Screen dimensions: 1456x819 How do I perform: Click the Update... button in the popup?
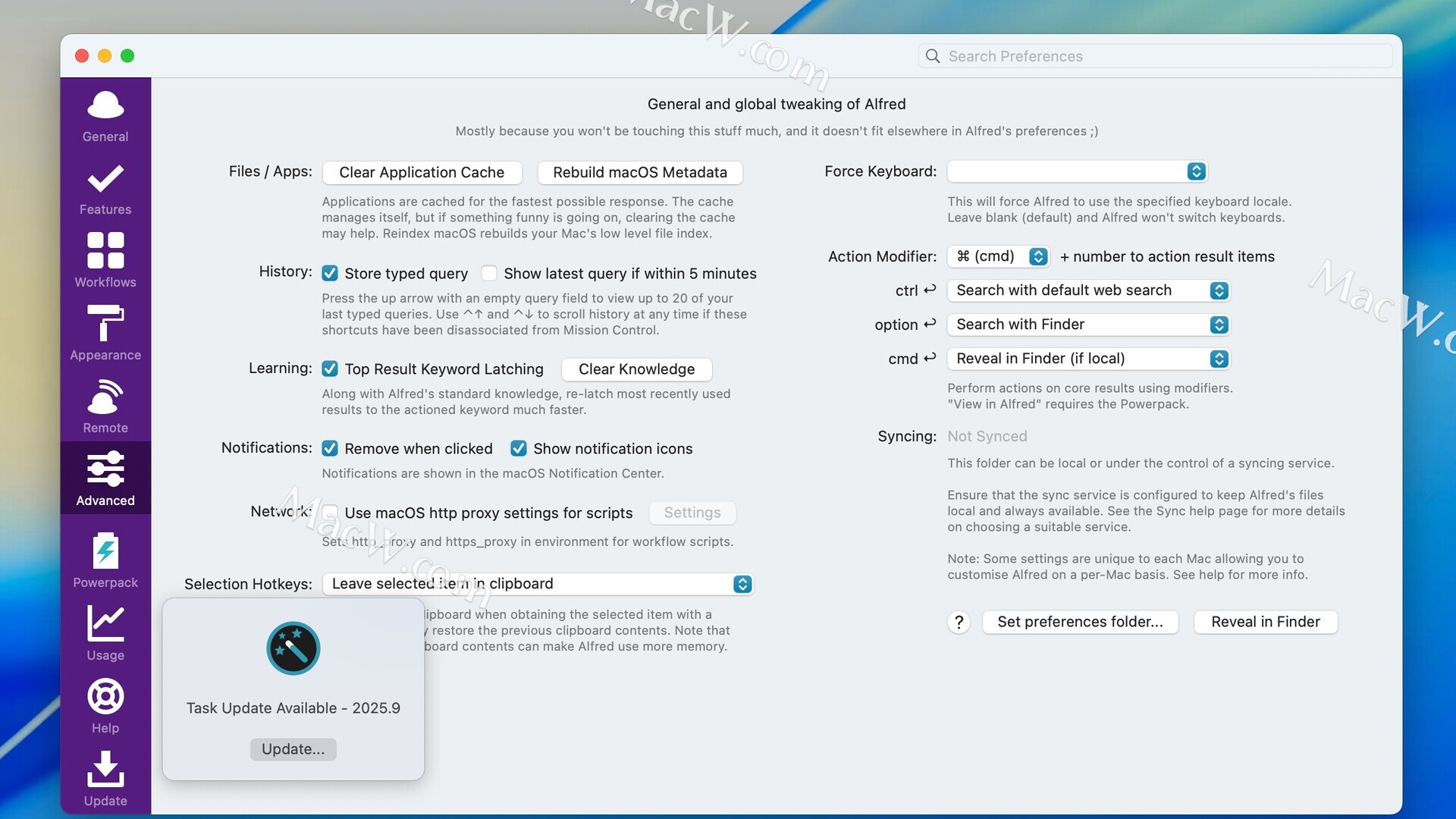(293, 749)
